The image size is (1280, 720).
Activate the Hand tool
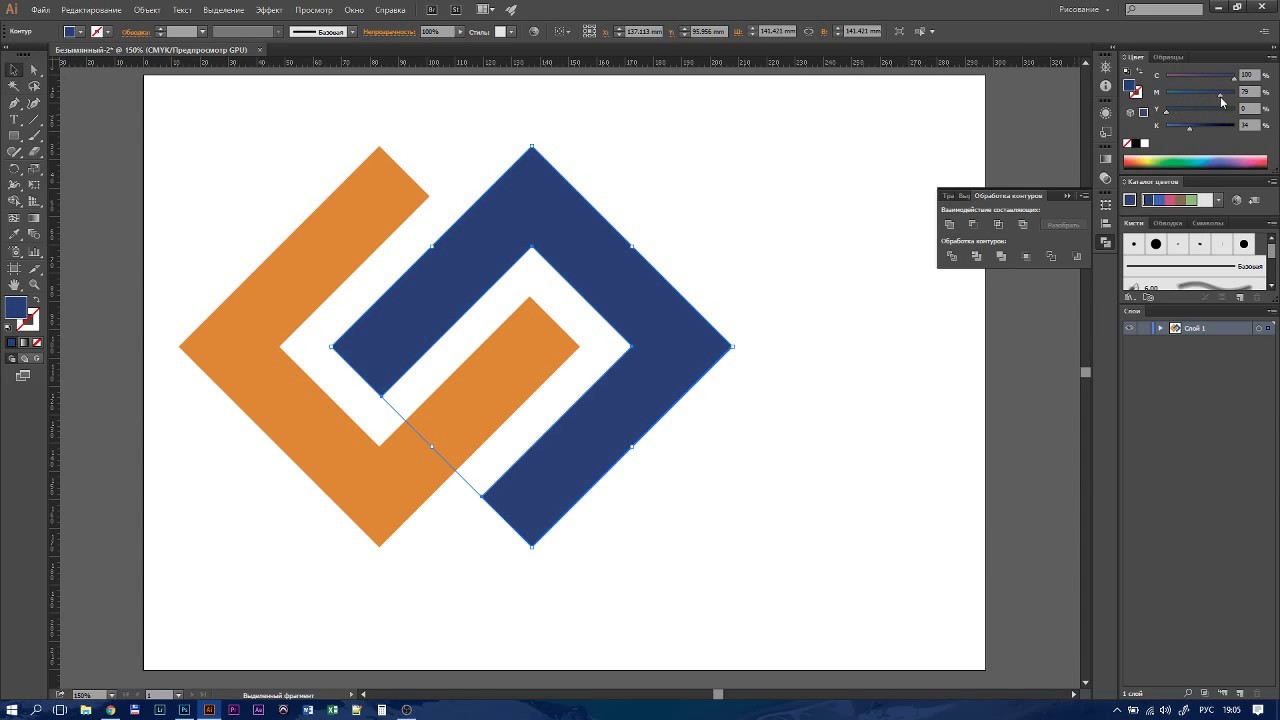(14, 285)
